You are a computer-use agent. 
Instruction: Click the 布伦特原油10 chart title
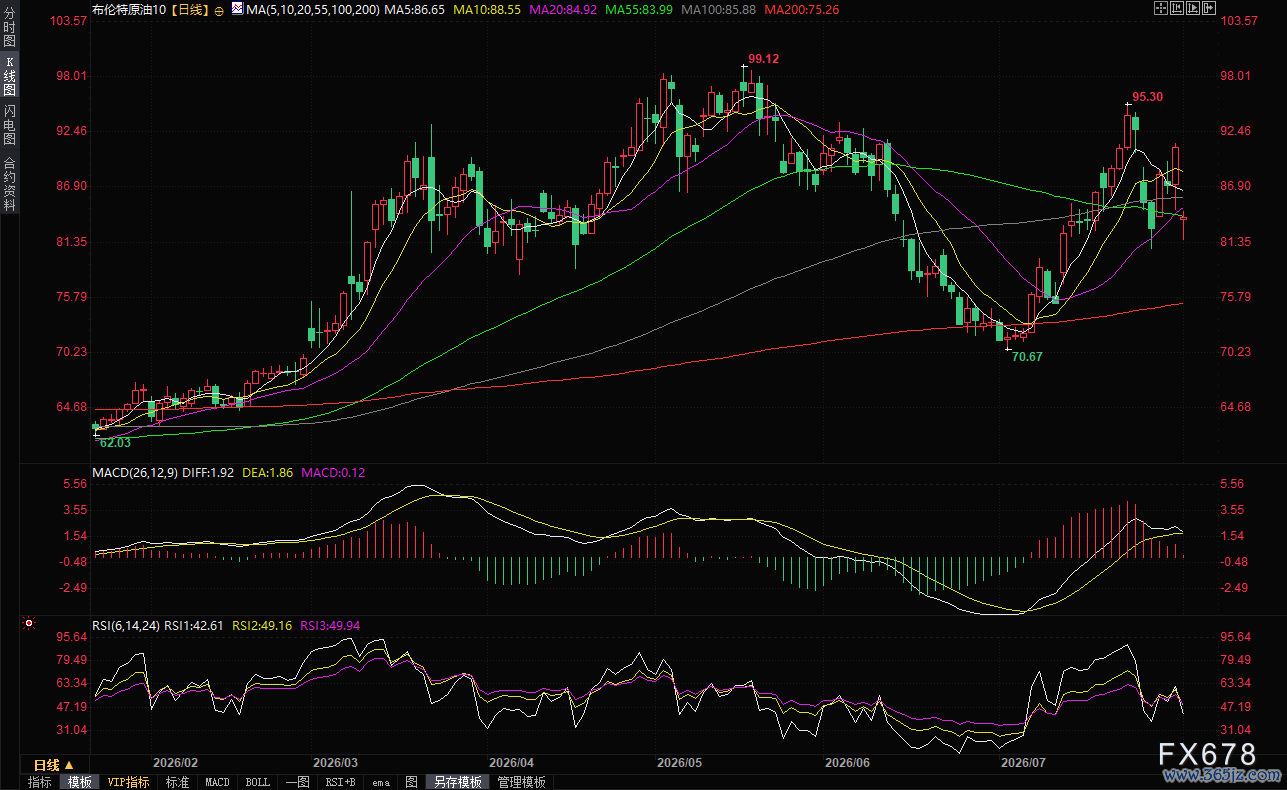pos(129,9)
